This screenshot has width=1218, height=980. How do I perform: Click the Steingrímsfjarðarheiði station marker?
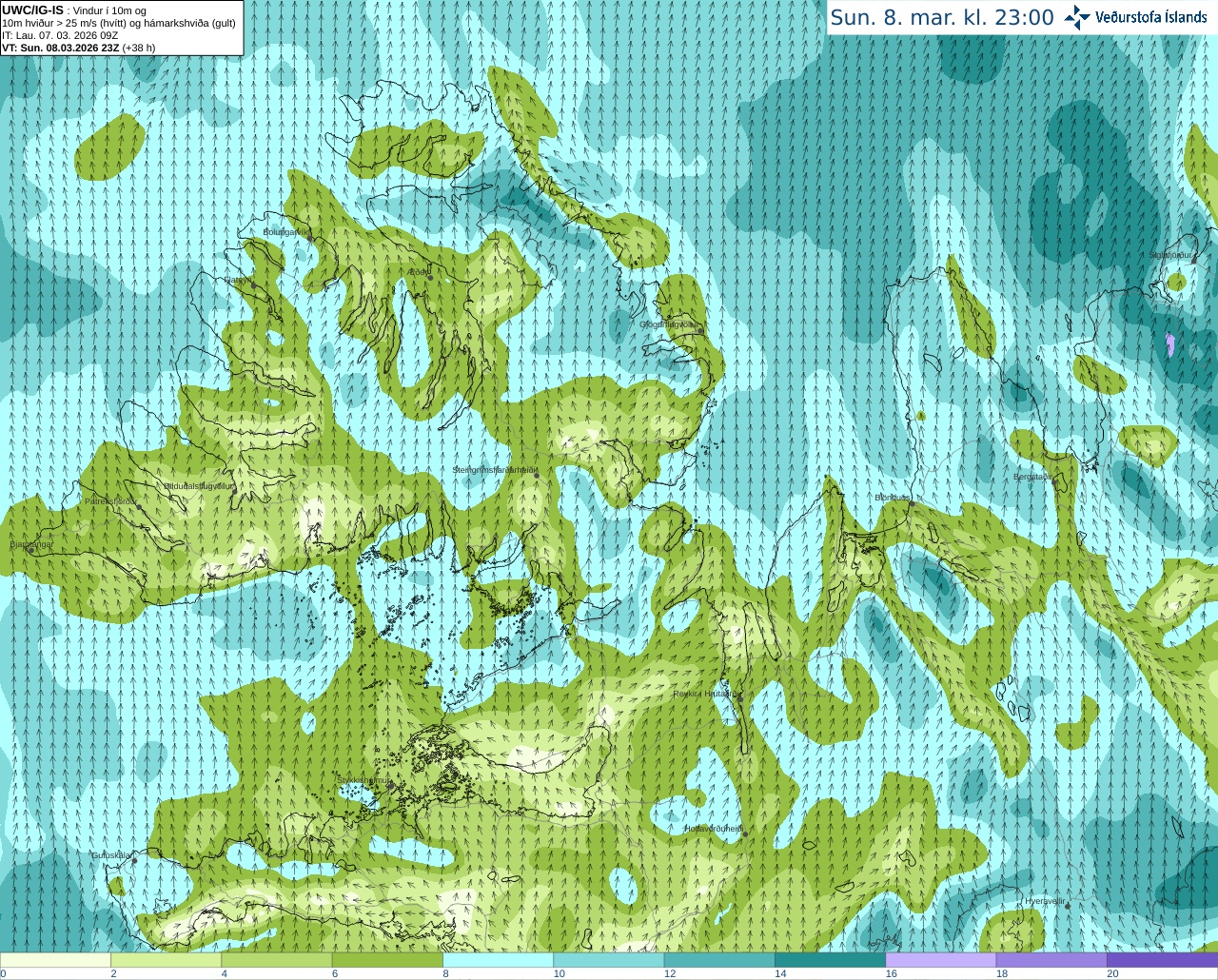click(x=537, y=475)
